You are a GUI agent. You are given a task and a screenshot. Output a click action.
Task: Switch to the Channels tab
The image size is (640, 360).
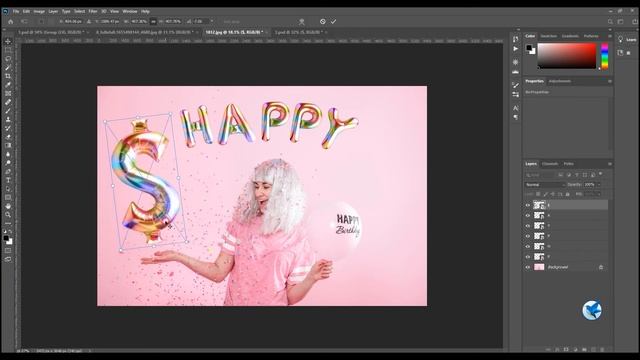click(x=550, y=164)
